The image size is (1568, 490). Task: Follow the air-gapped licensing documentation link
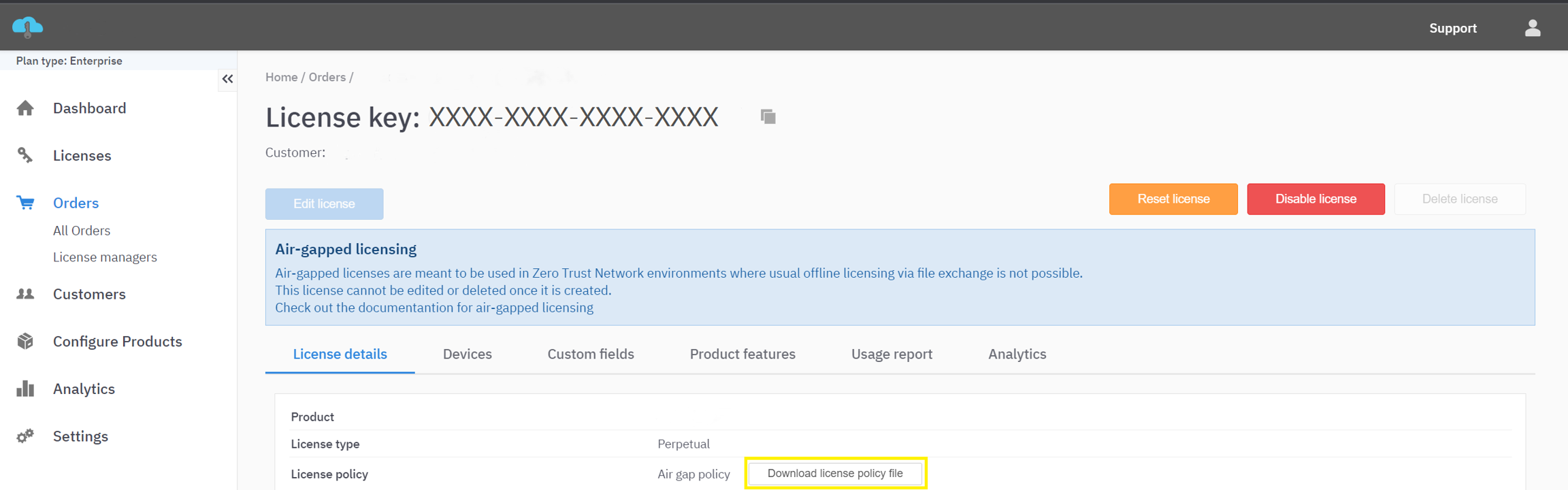[434, 308]
